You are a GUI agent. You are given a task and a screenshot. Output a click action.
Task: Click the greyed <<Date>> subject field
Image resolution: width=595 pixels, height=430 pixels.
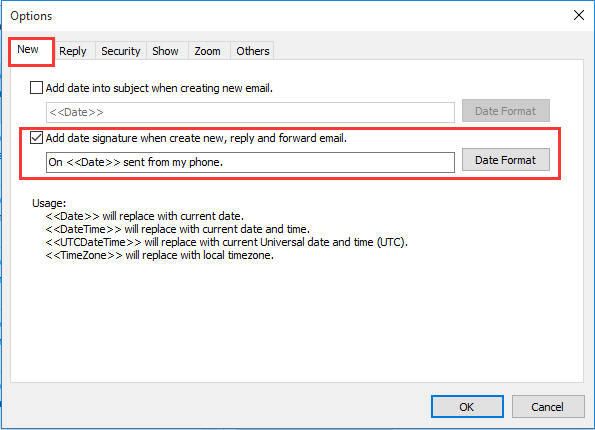tap(250, 112)
